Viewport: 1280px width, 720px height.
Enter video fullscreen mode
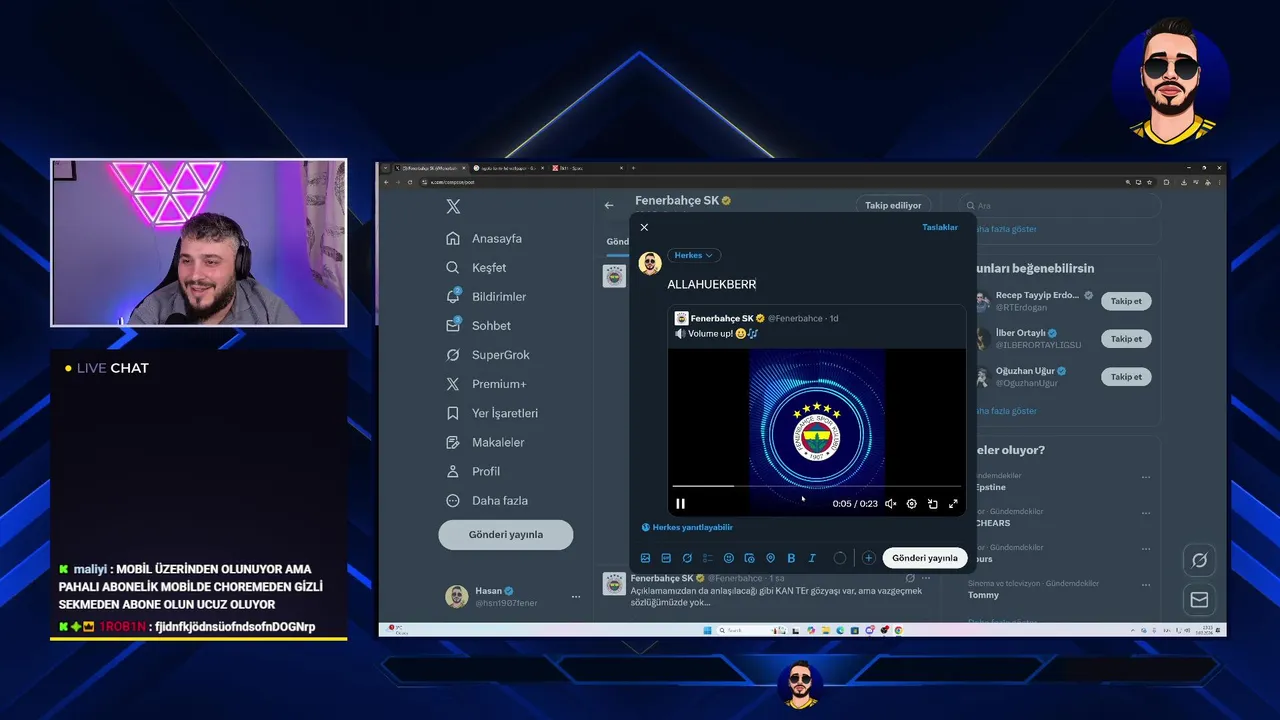pos(953,504)
